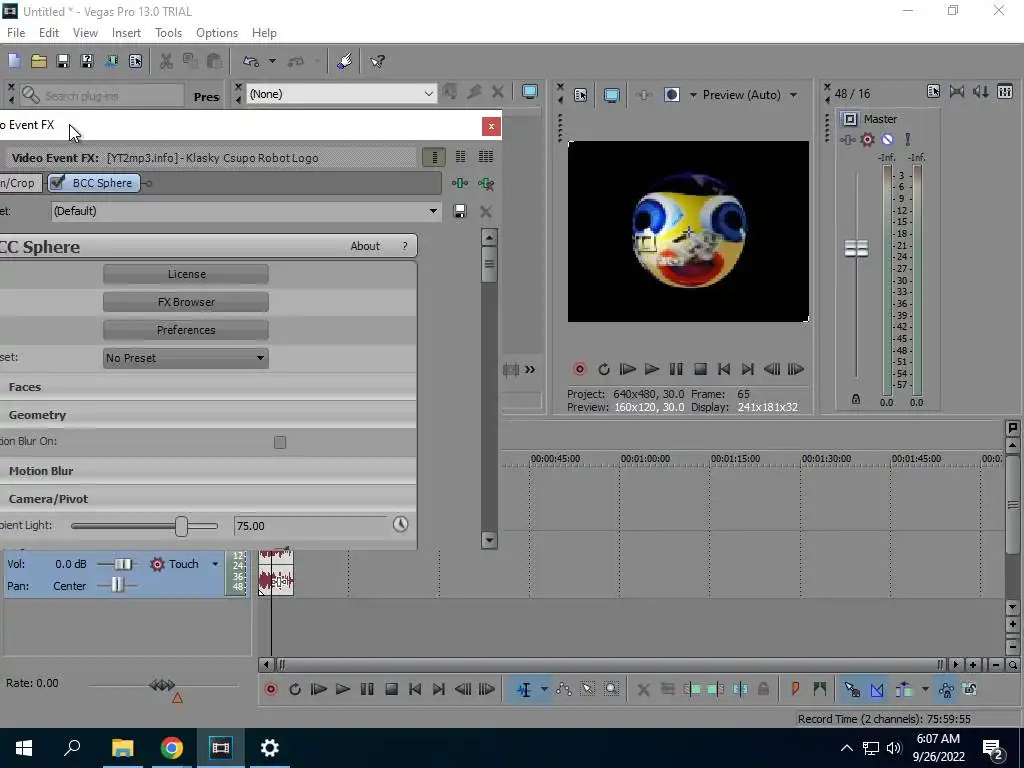1024x768 pixels.
Task: Click the Stop button in timeline transport
Action: tap(391, 689)
